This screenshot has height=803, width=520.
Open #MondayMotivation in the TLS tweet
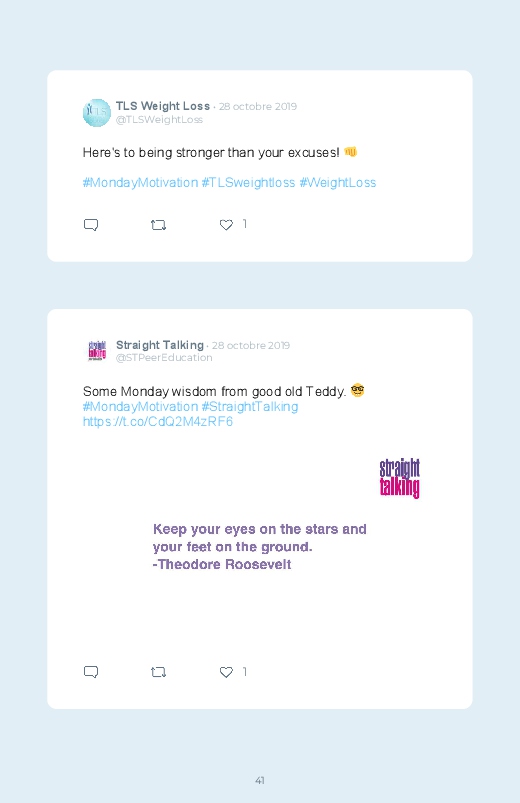click(140, 183)
